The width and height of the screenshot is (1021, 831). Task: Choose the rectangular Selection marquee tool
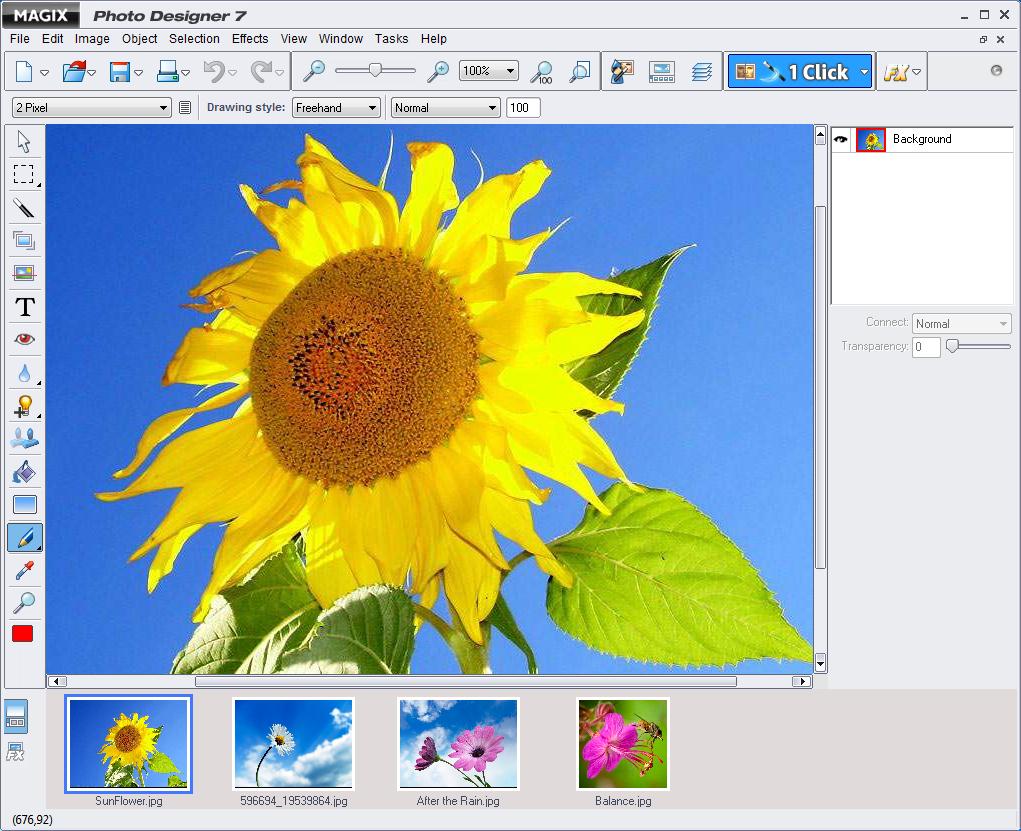[x=24, y=174]
